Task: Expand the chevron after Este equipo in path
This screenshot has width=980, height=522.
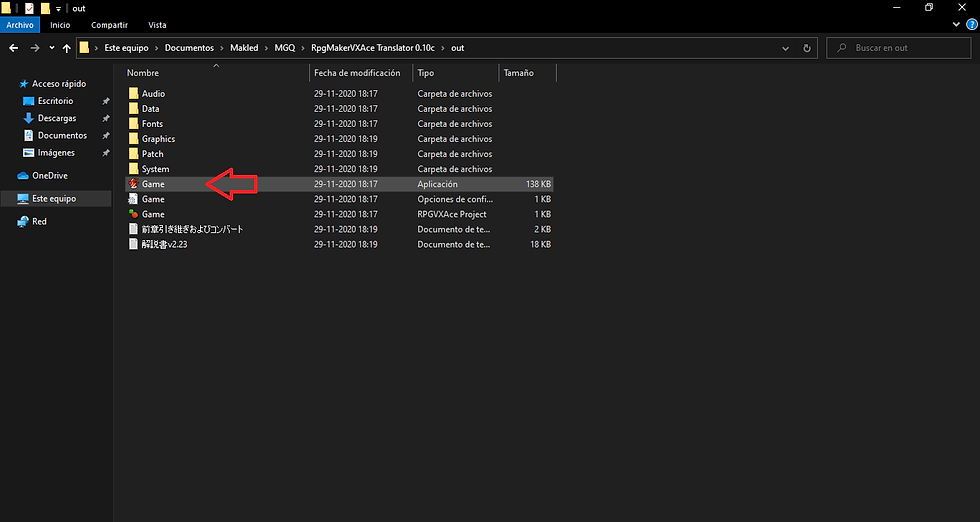Action: 156,48
